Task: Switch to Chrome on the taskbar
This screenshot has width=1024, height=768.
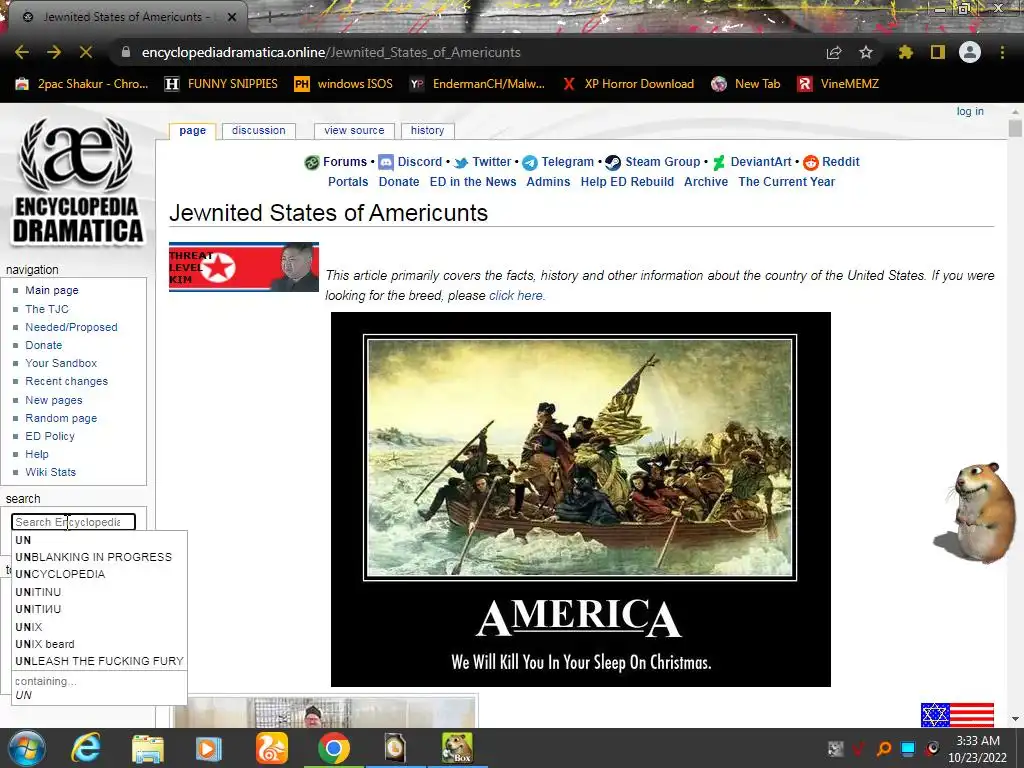Action: point(334,748)
